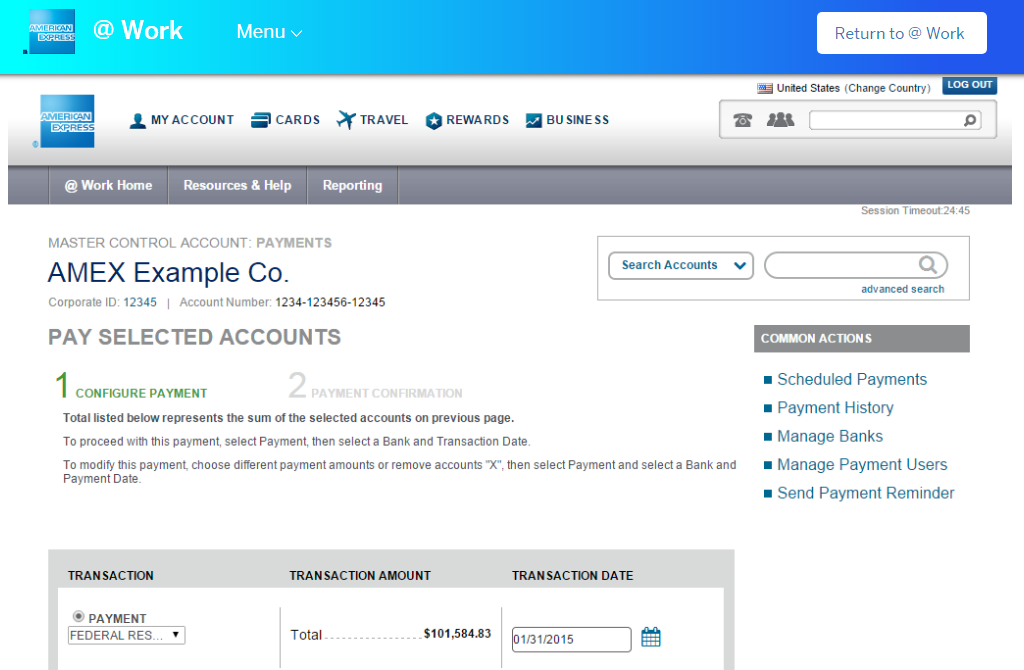The image size is (1024, 670).
Task: Click the American Express logo beside My Account
Action: click(67, 121)
